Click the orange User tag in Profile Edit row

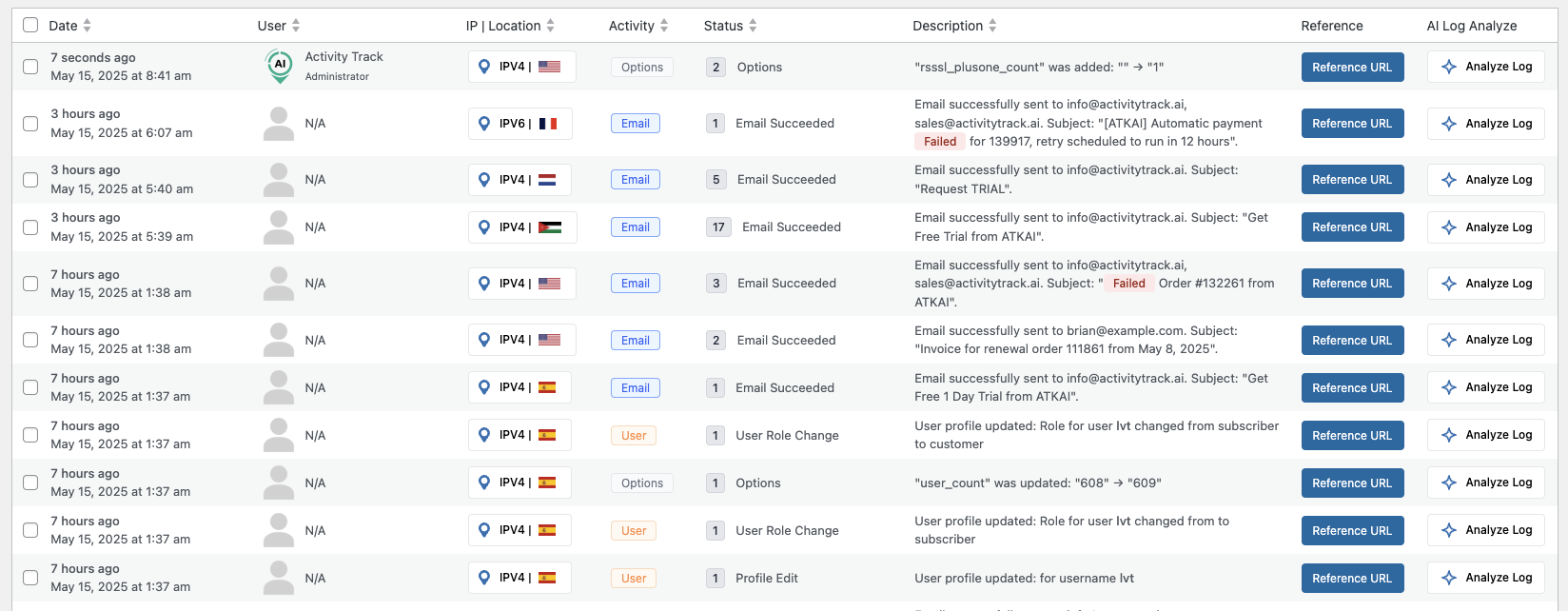[x=634, y=578]
